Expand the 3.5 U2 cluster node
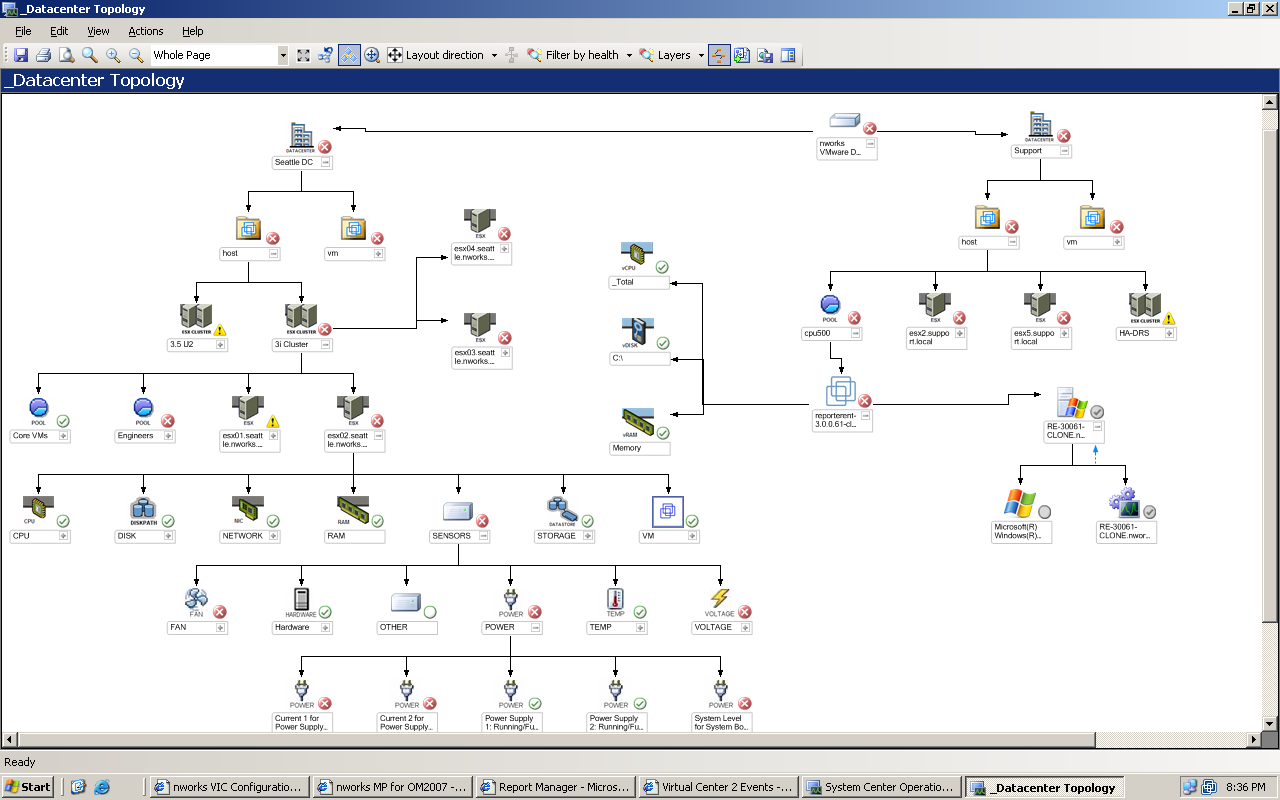 221,344
